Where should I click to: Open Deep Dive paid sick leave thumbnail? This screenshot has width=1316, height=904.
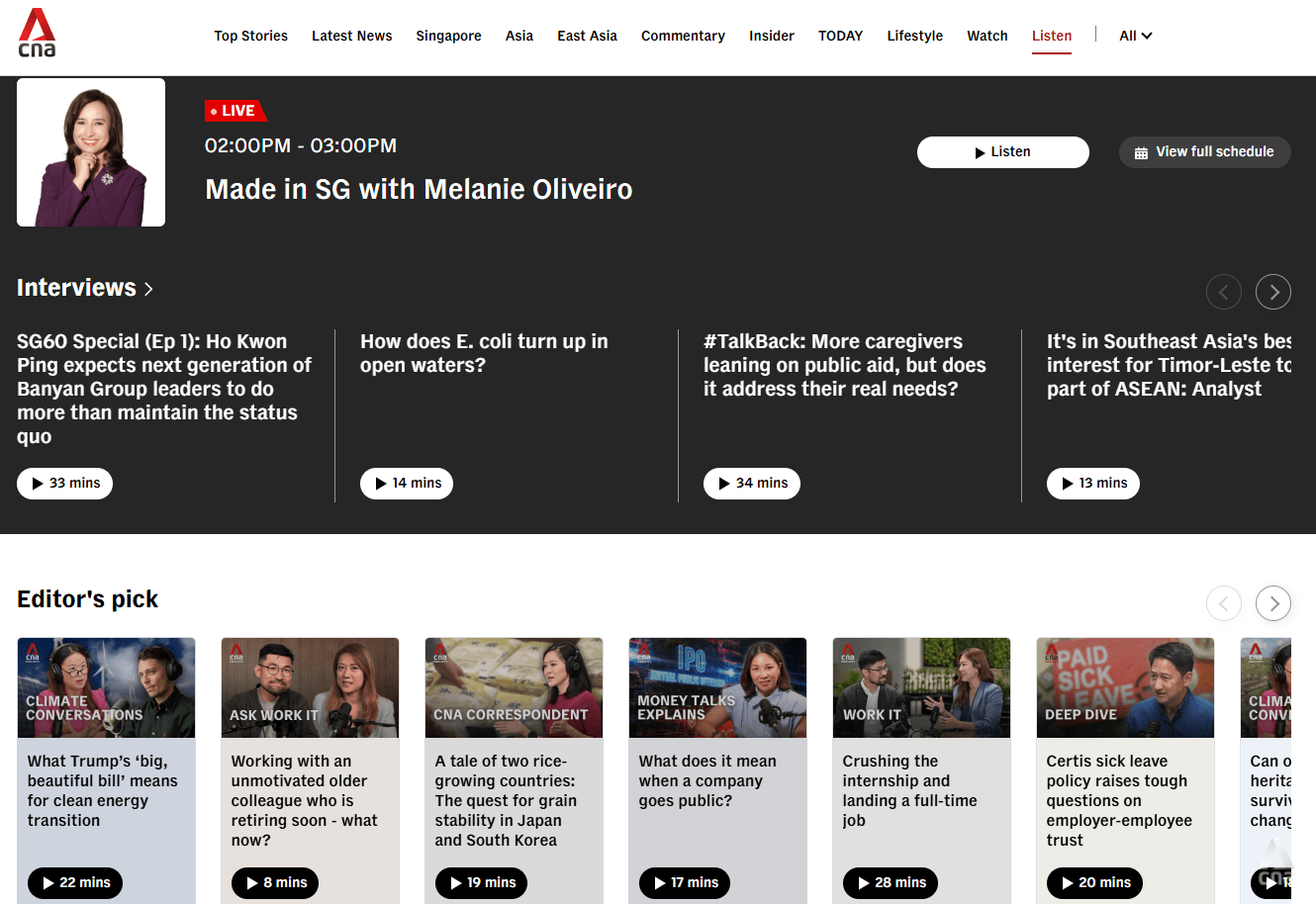pyautogui.click(x=1125, y=687)
